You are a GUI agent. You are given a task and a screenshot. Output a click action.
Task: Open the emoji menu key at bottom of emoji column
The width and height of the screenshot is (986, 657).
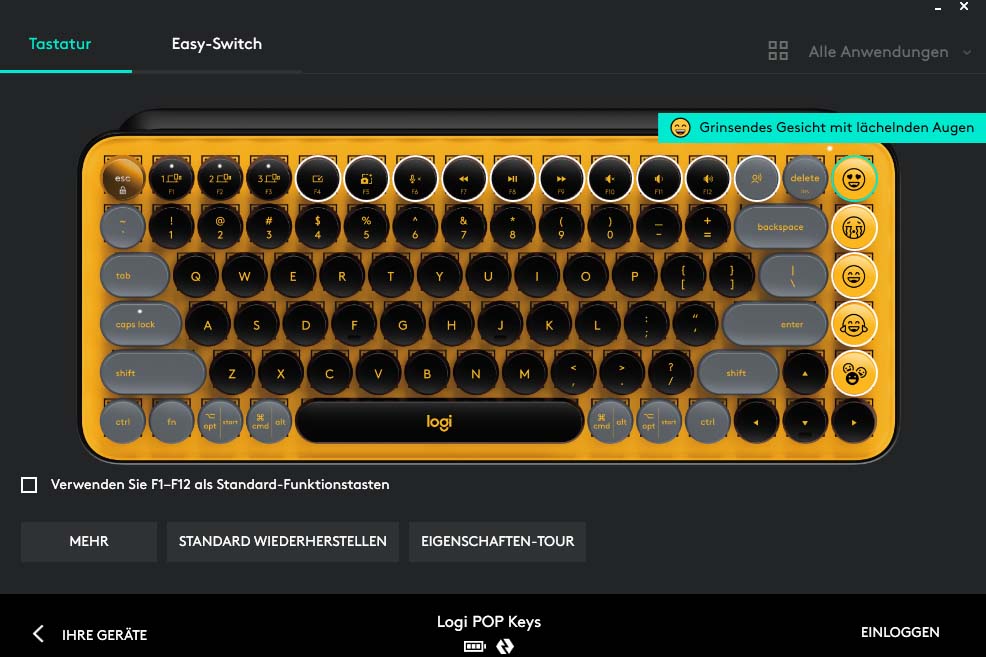point(853,373)
